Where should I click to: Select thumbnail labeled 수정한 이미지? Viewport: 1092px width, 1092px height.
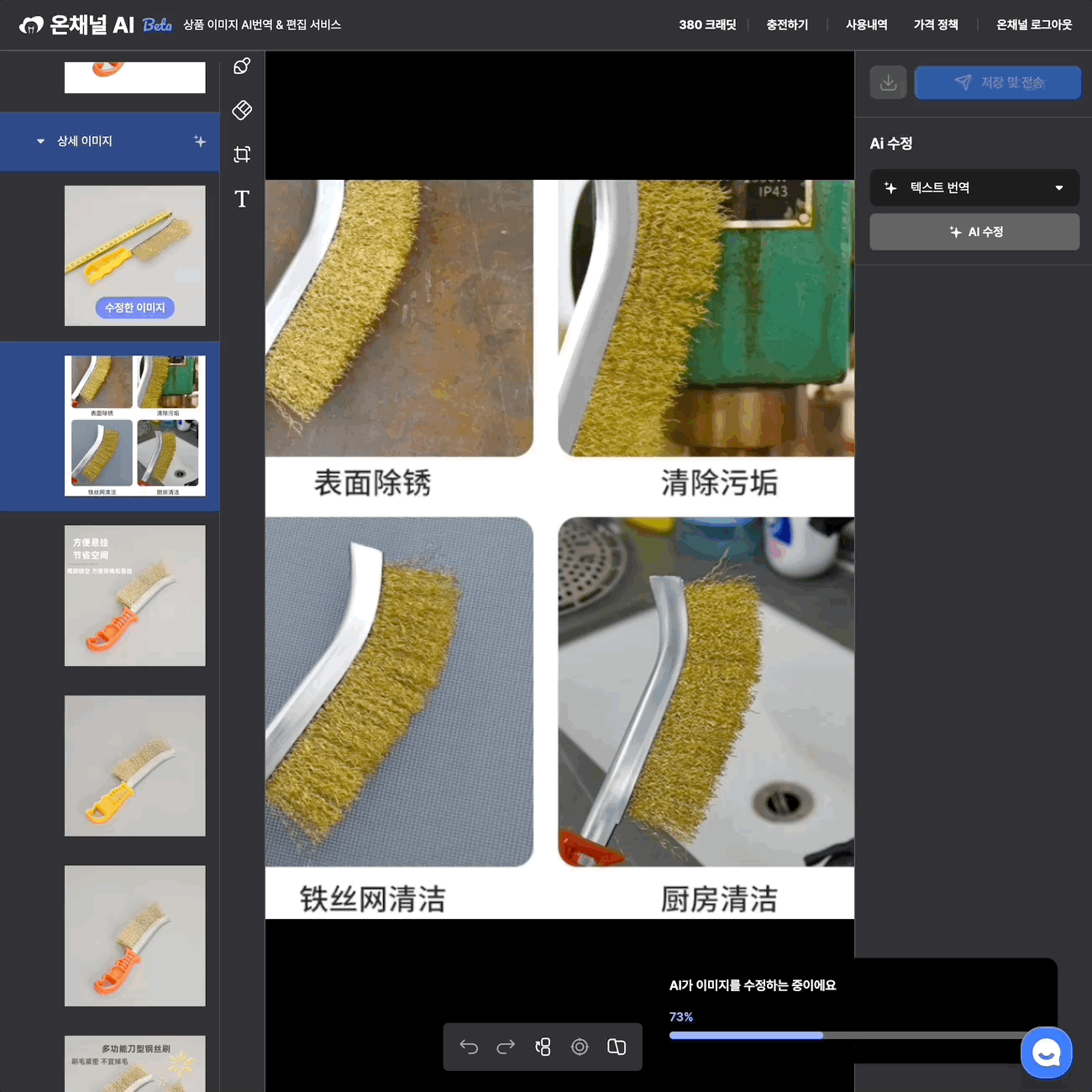point(135,256)
